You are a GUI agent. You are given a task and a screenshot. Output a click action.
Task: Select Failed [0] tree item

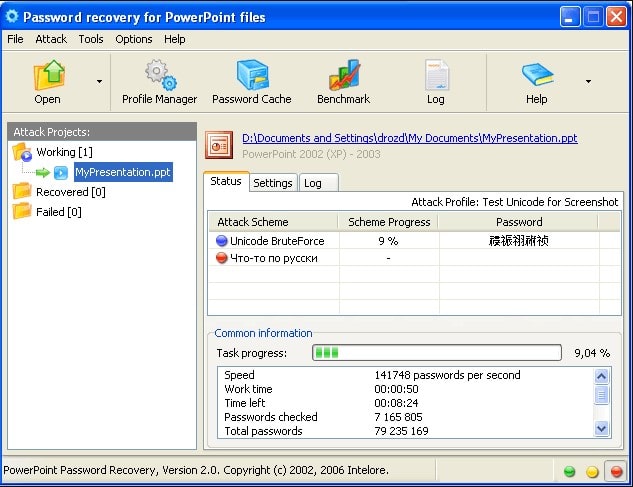click(59, 212)
